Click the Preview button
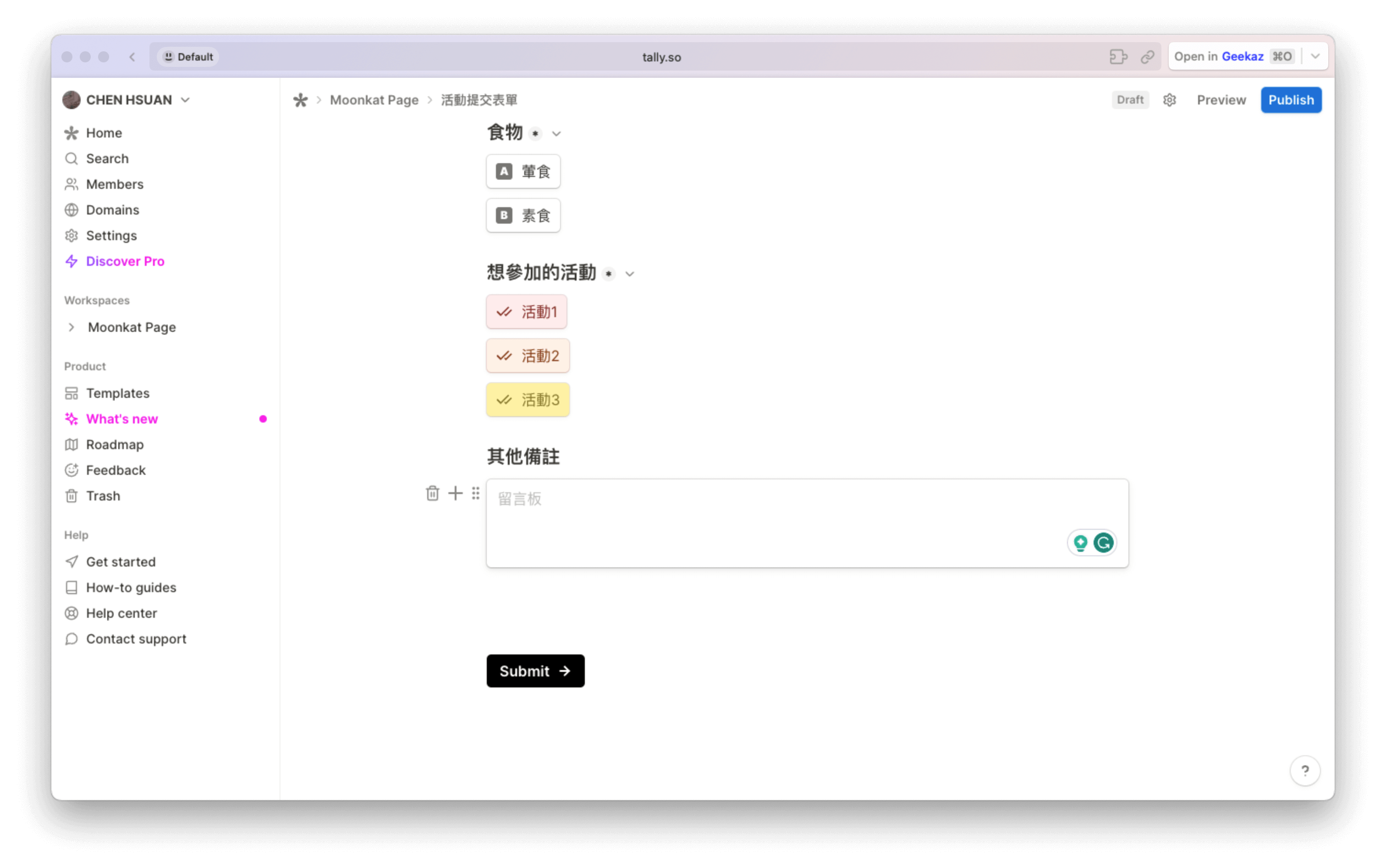The image size is (1386, 868). click(1221, 100)
